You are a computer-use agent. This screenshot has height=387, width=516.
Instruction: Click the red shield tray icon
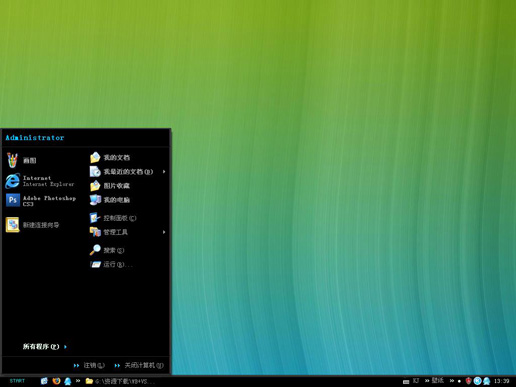tap(468, 381)
